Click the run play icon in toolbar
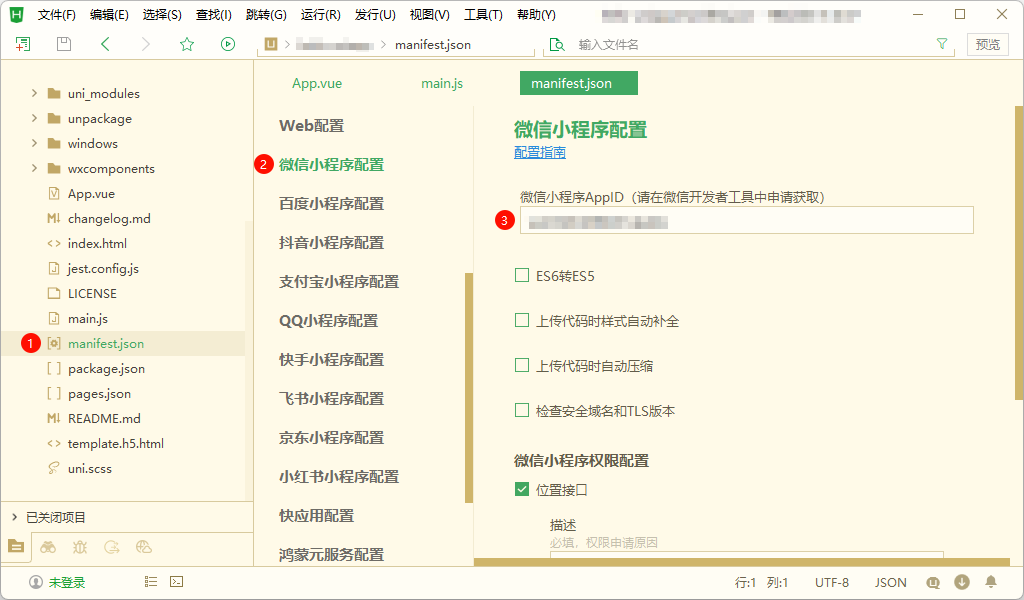This screenshot has width=1024, height=600. [228, 44]
